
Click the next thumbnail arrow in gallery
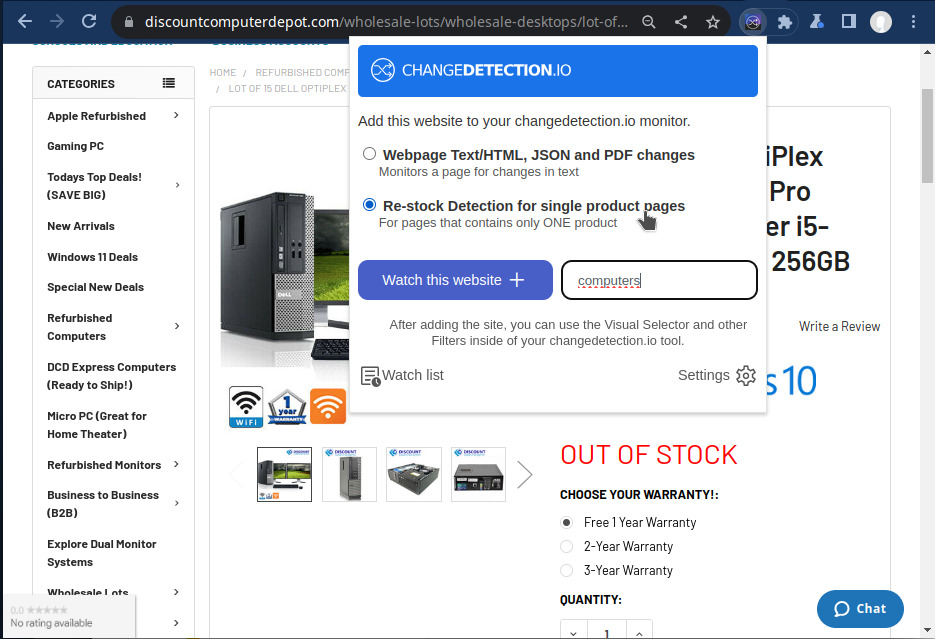(x=524, y=474)
